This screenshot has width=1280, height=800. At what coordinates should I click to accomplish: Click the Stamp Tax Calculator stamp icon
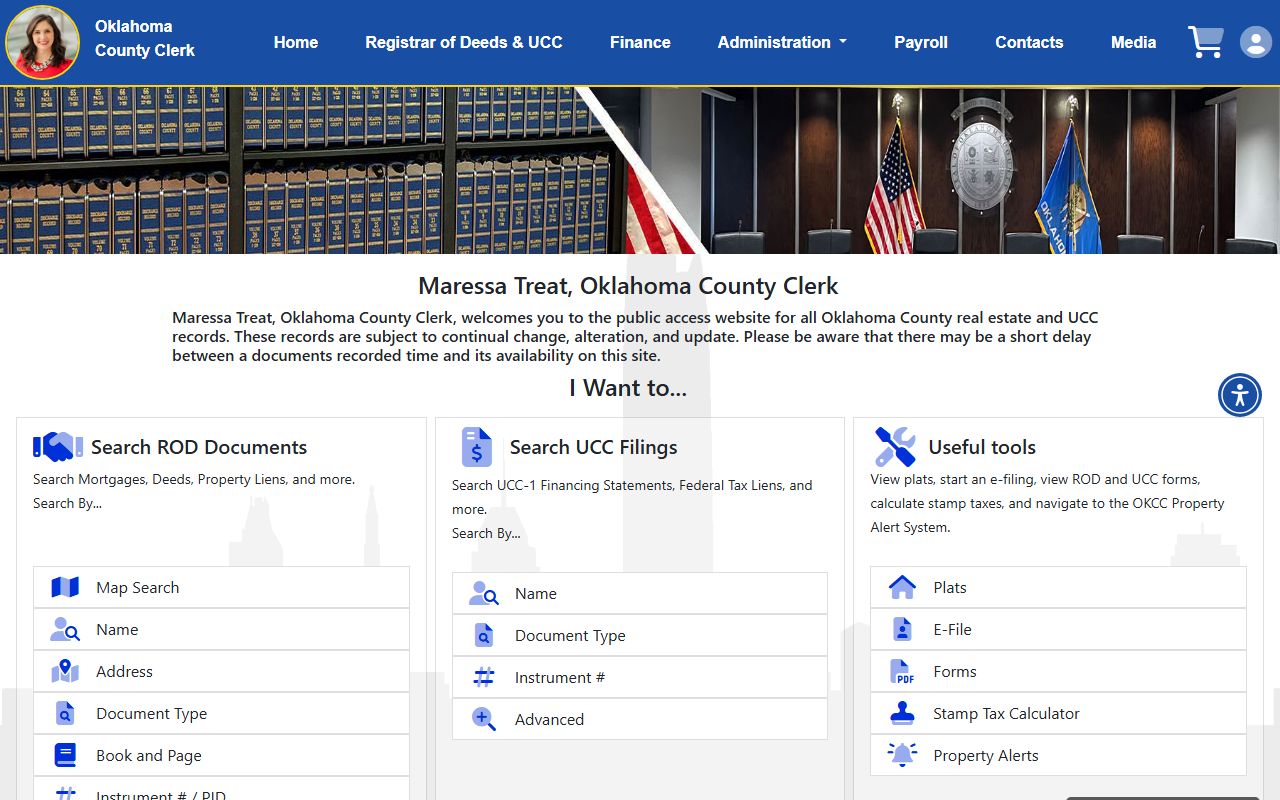pos(902,713)
